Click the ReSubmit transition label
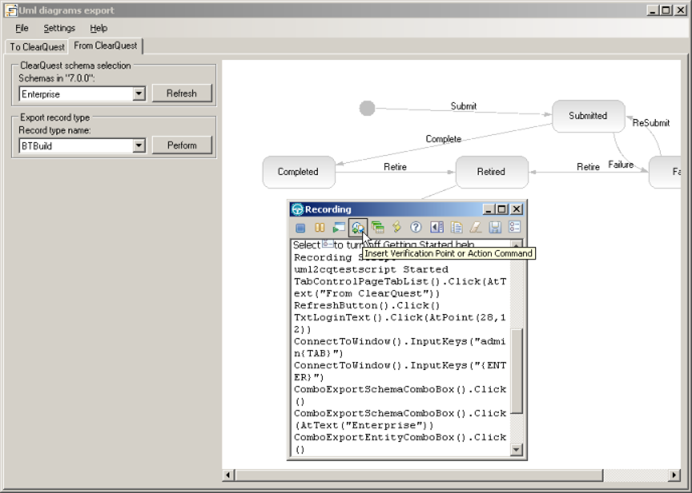Viewport: 692px width, 493px height. tap(651, 123)
